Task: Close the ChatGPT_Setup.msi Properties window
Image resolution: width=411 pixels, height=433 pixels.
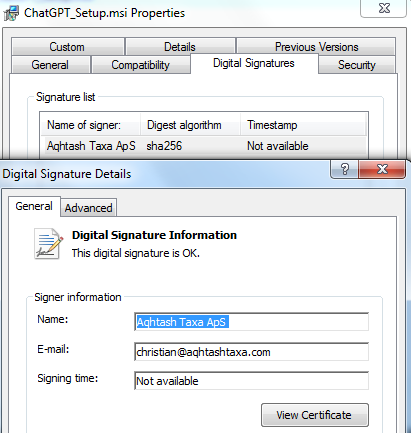Action: coord(384,8)
